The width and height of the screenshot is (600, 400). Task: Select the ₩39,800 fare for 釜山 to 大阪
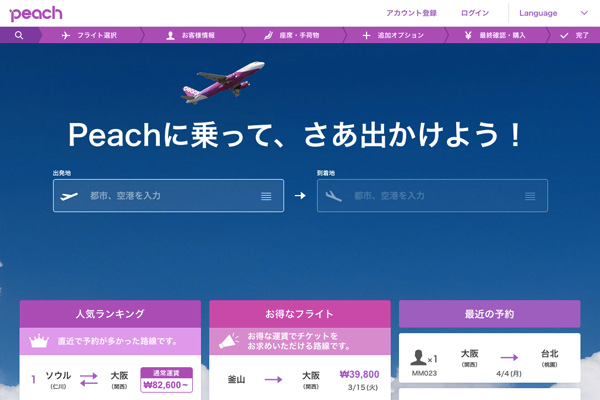359,374
